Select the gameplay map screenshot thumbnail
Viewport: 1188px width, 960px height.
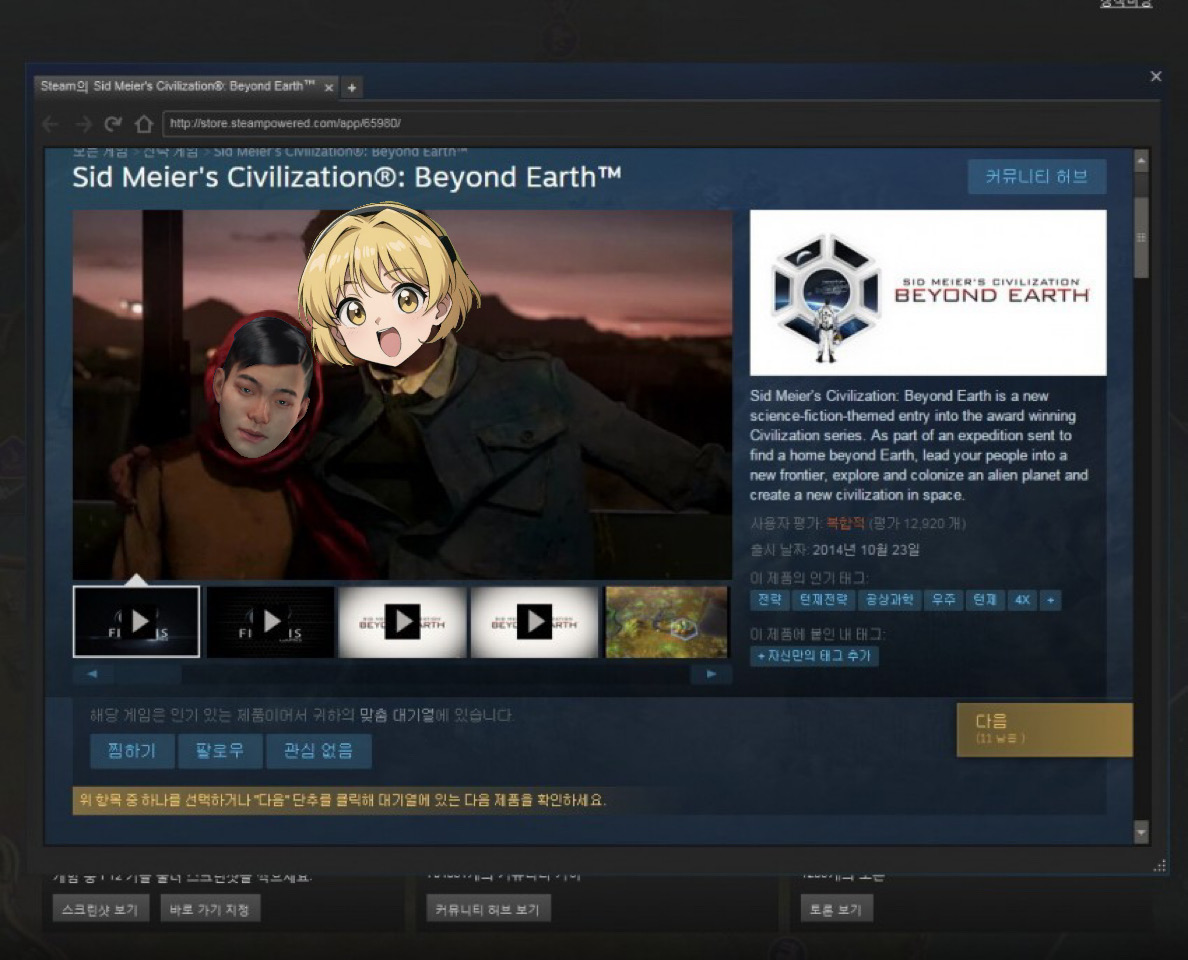tap(667, 621)
